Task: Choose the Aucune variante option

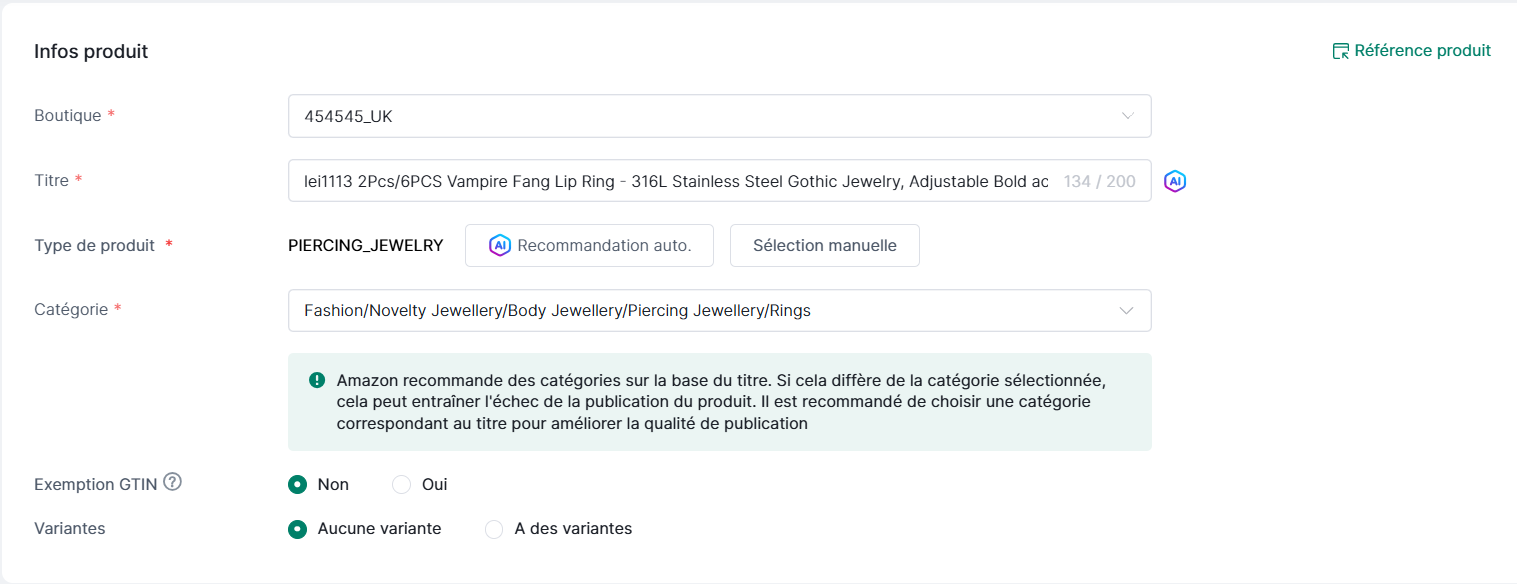Action: 297,529
